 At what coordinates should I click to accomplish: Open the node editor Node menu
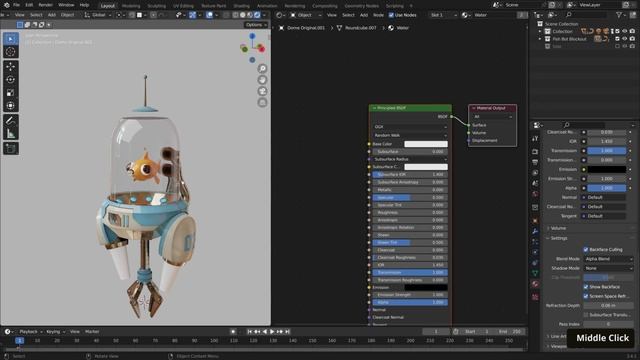coord(378,15)
